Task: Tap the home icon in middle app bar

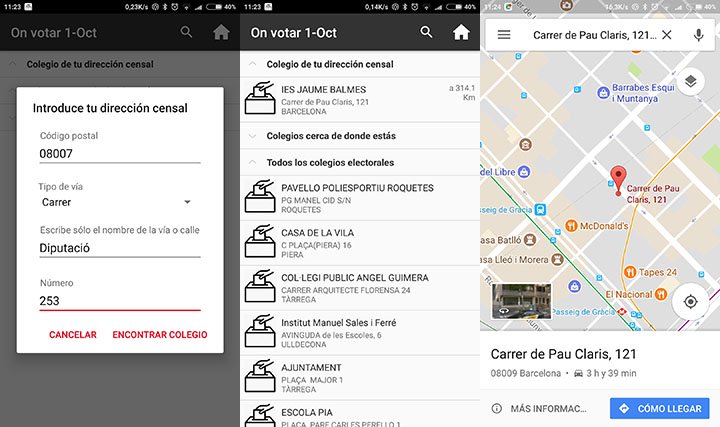Action: tap(461, 33)
